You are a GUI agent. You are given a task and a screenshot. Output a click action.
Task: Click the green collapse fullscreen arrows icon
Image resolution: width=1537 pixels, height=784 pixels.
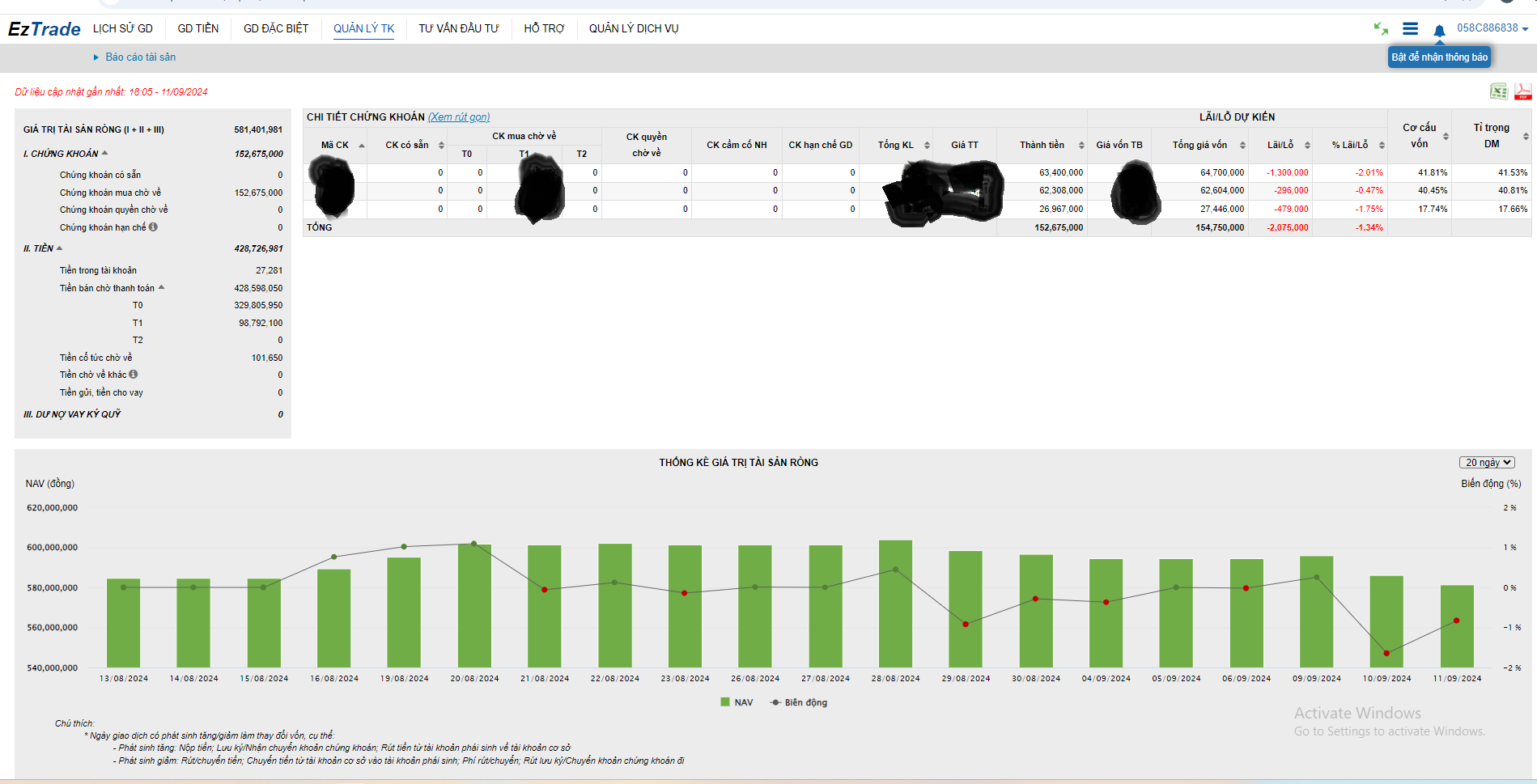pos(1381,29)
